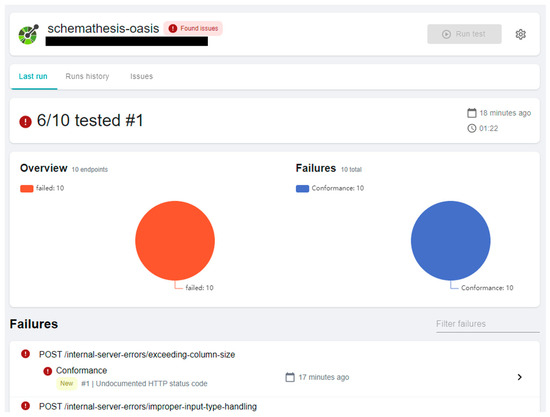Click the Conformance error icon under first failure
The height and width of the screenshot is (417, 550).
coord(47,371)
